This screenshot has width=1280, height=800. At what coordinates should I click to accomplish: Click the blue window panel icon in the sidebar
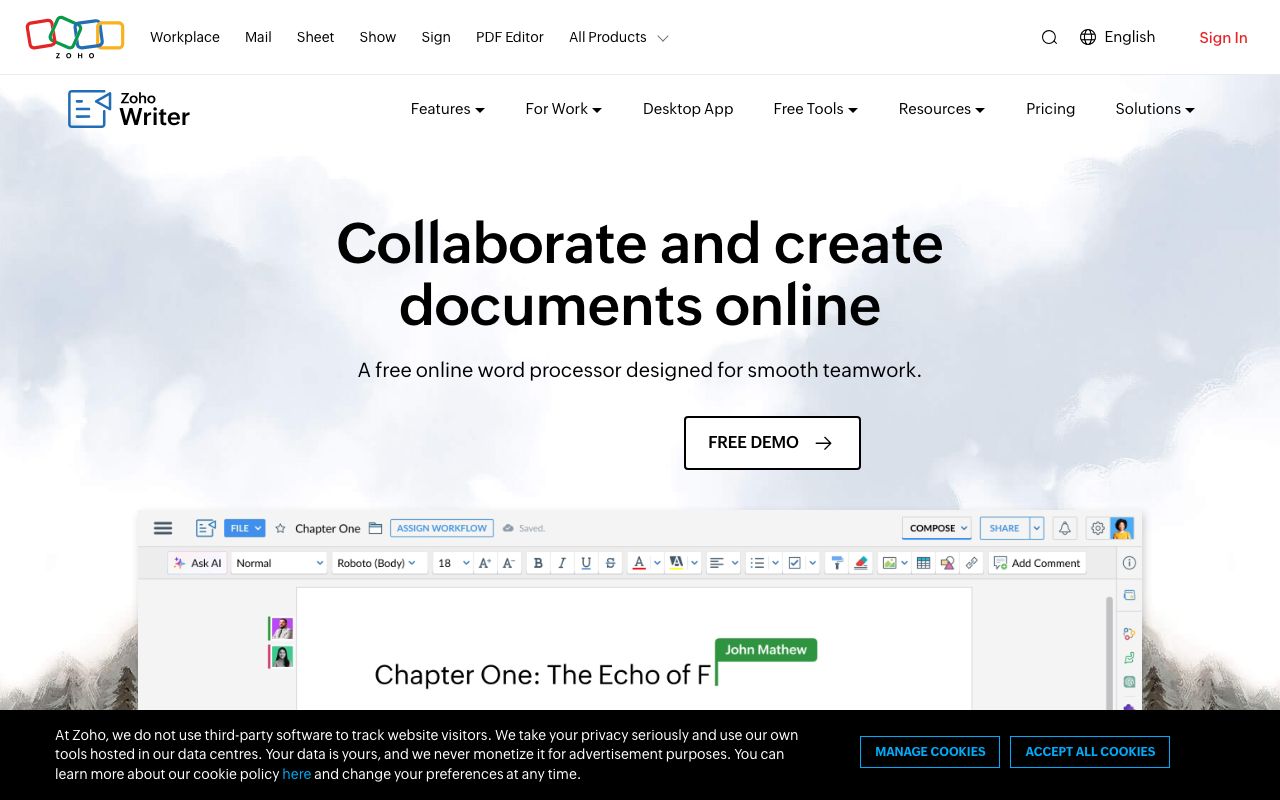point(1129,595)
